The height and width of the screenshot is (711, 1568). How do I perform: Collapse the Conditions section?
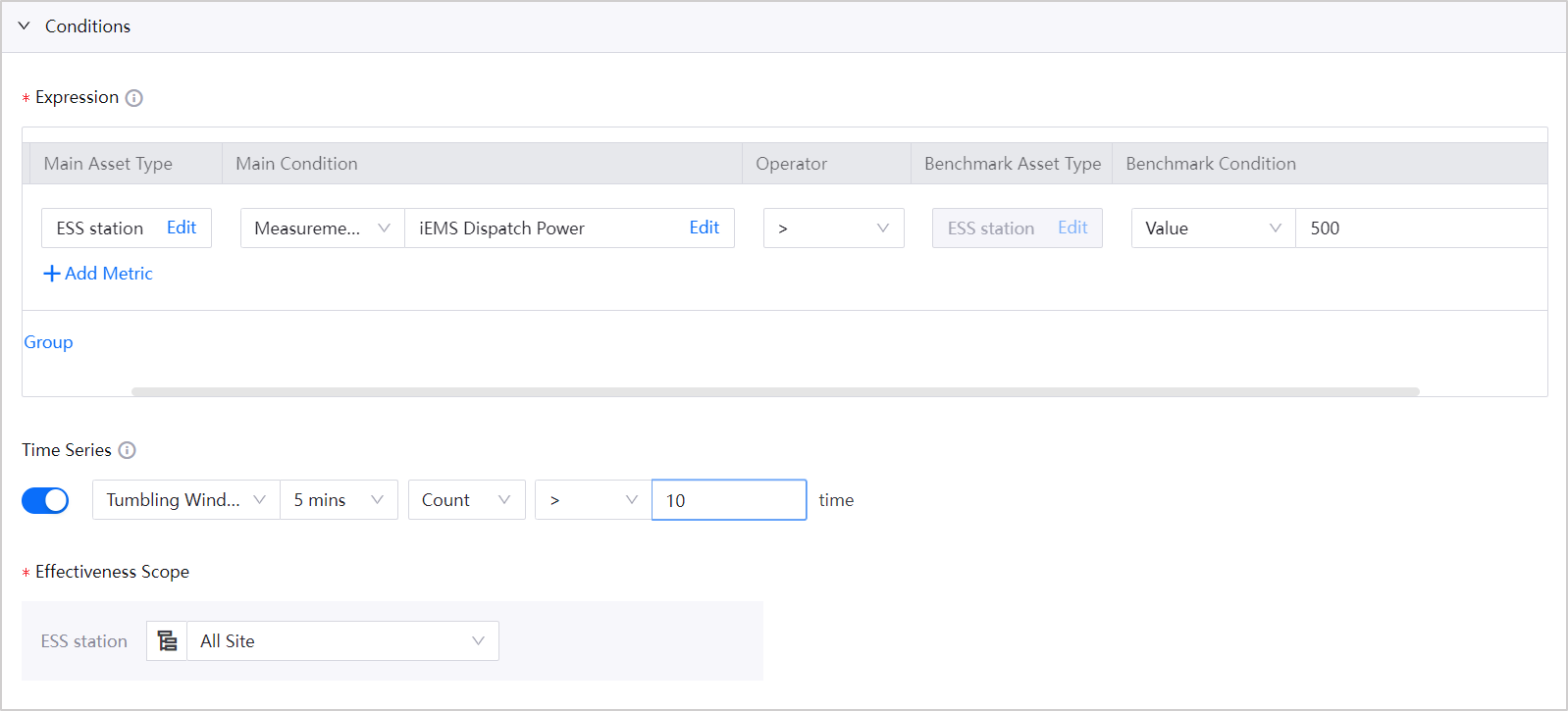[x=25, y=26]
